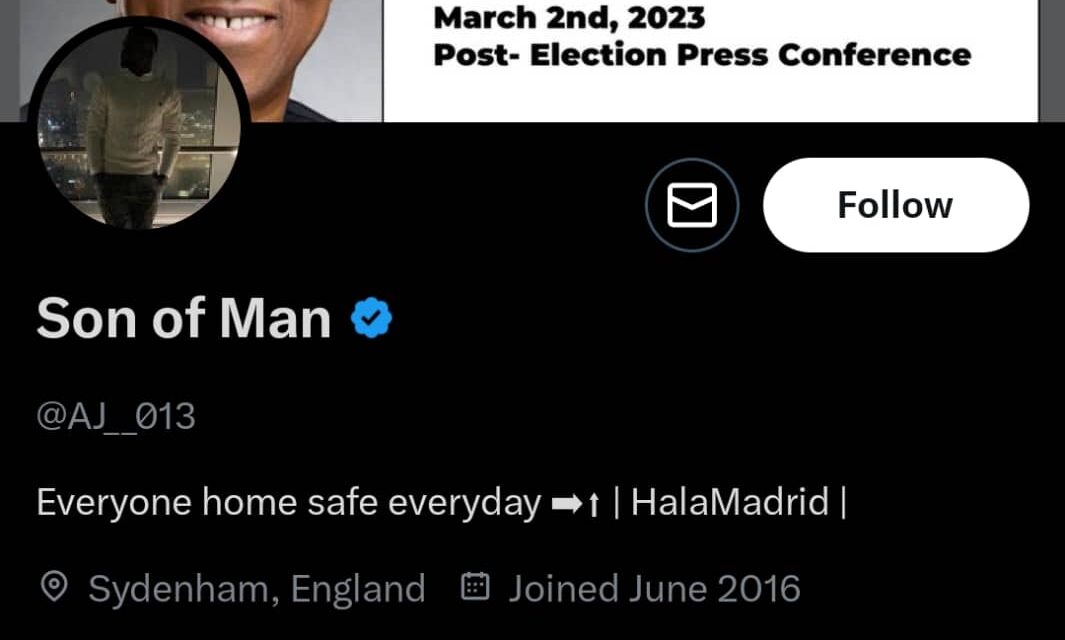1065x640 pixels.
Task: Click the Sydenham, England location text
Action: click(x=257, y=588)
